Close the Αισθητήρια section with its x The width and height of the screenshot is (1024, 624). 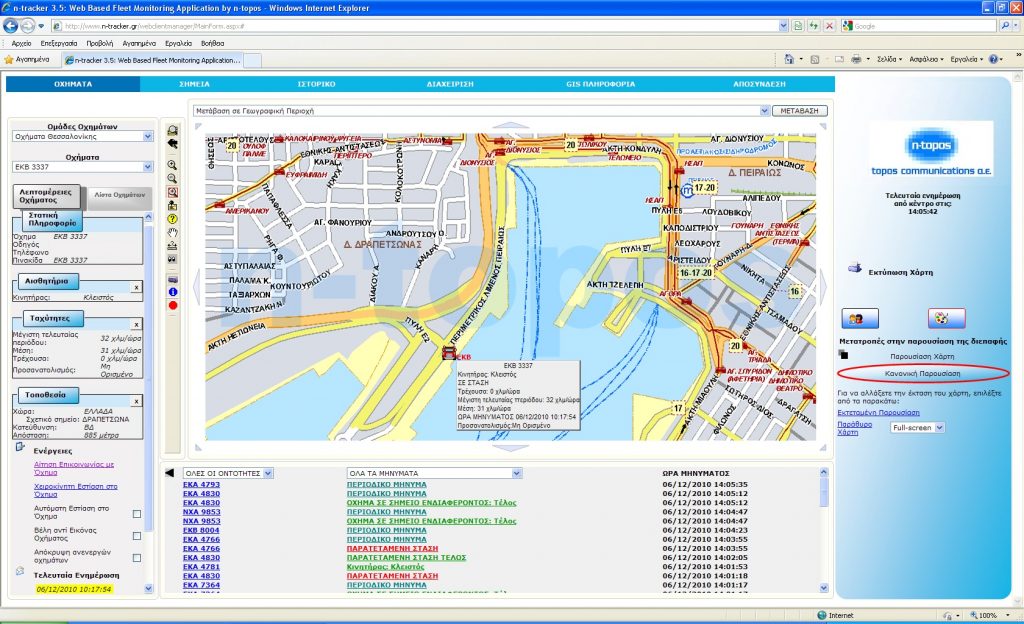click(x=136, y=288)
